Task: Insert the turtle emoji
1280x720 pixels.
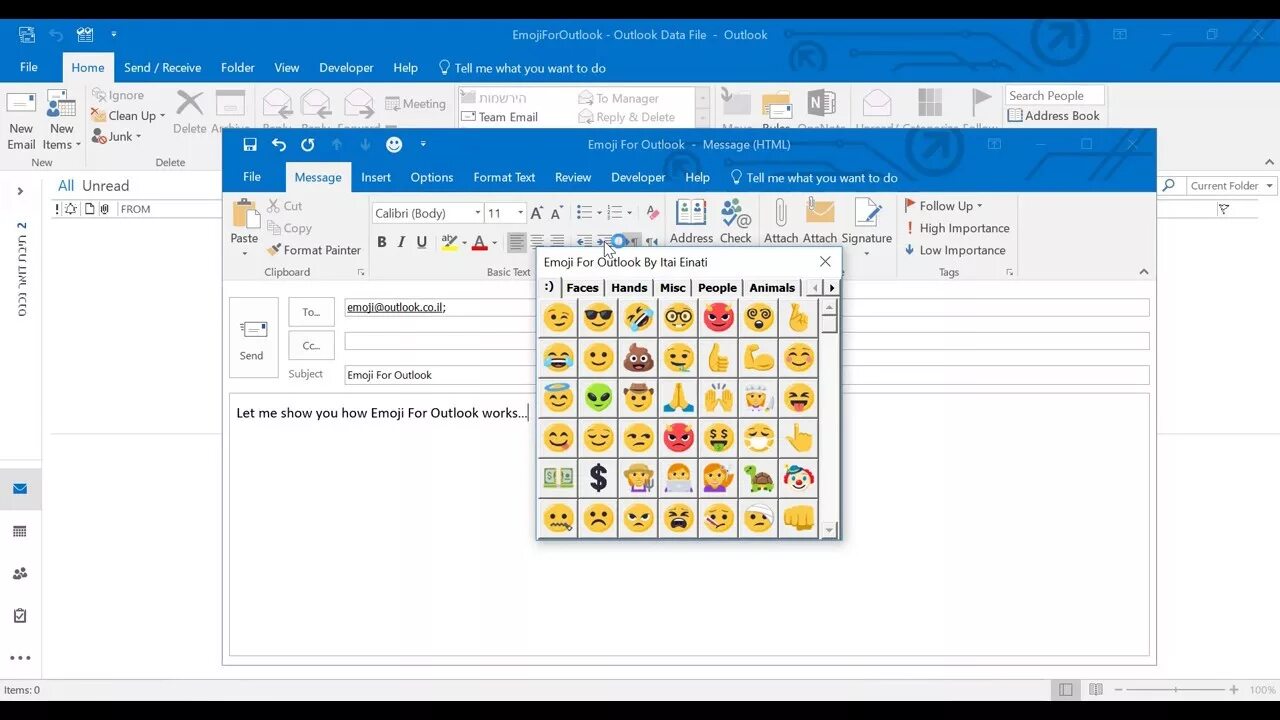Action: [758, 478]
